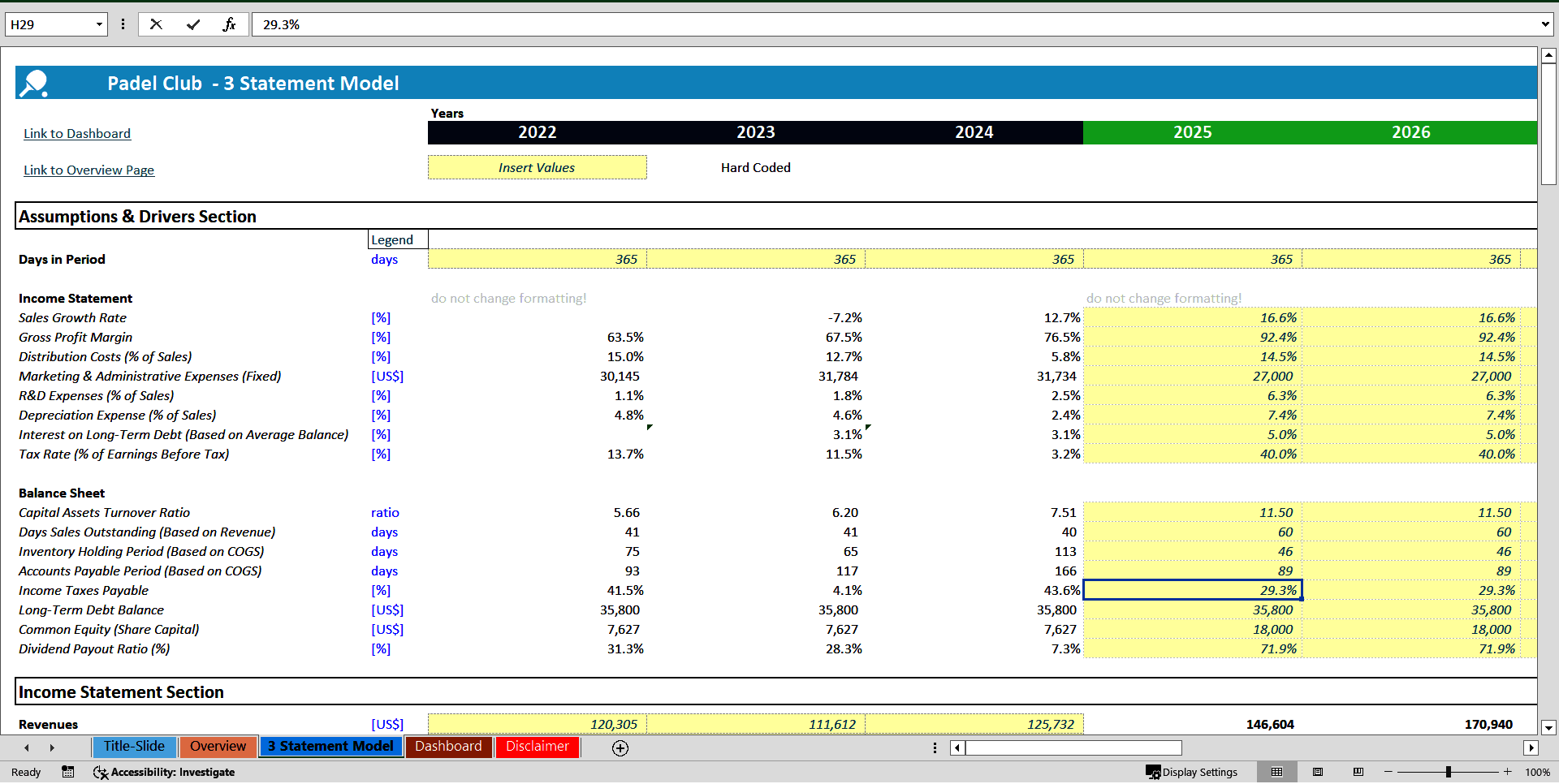Open the Name Box dropdown
Image resolution: width=1559 pixels, height=784 pixels.
pyautogui.click(x=99, y=24)
